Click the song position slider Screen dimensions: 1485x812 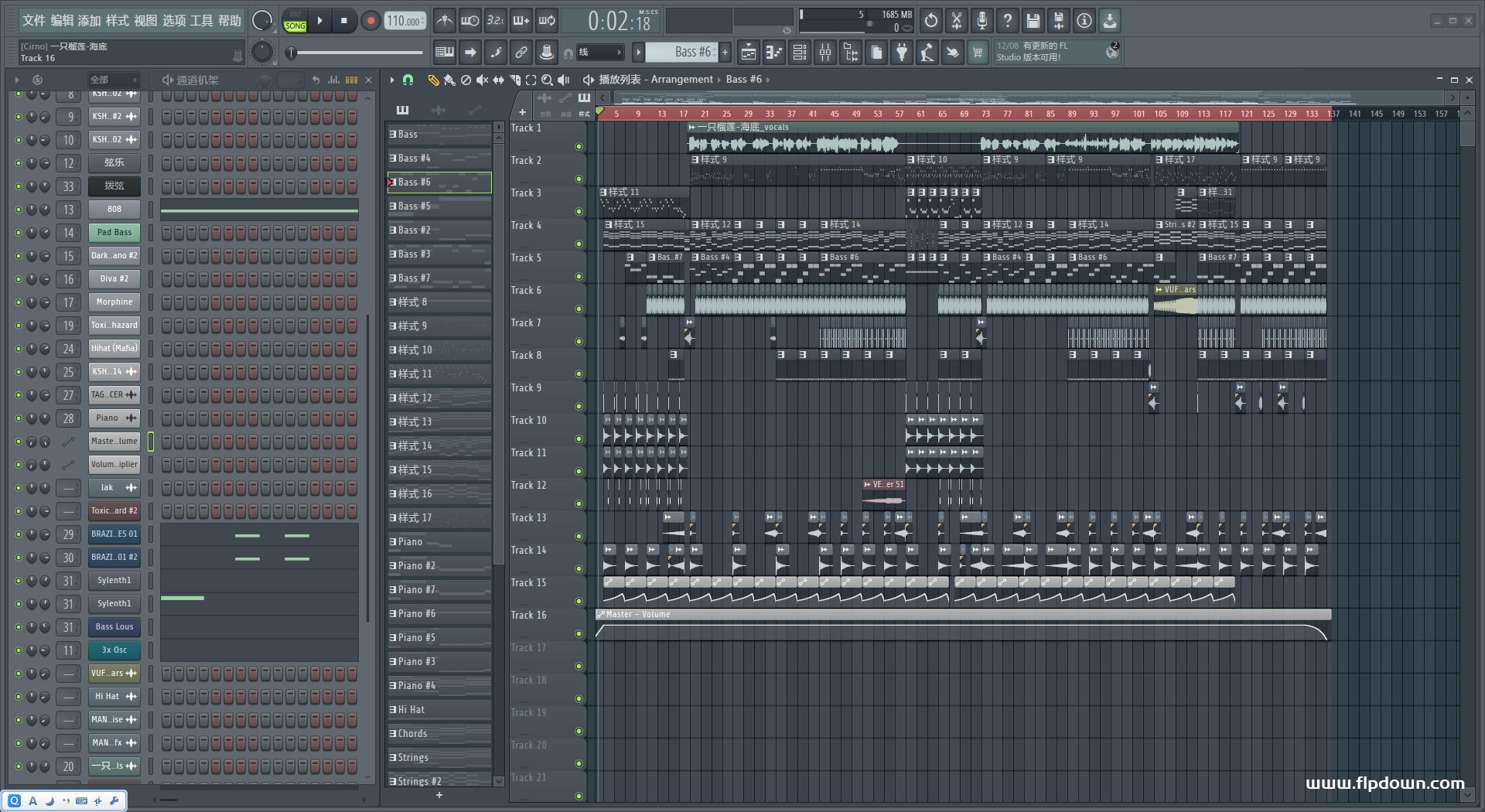click(x=356, y=53)
